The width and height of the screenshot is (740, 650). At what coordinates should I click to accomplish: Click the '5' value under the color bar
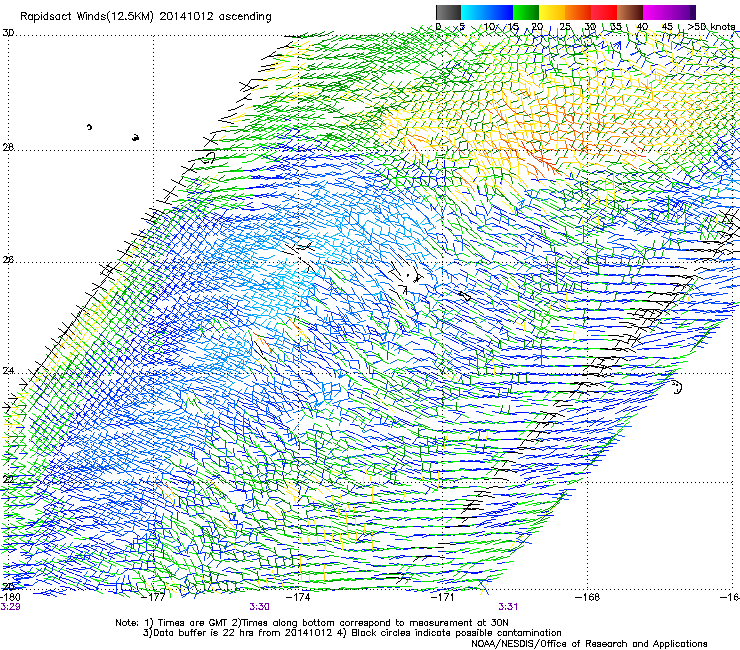(x=462, y=27)
